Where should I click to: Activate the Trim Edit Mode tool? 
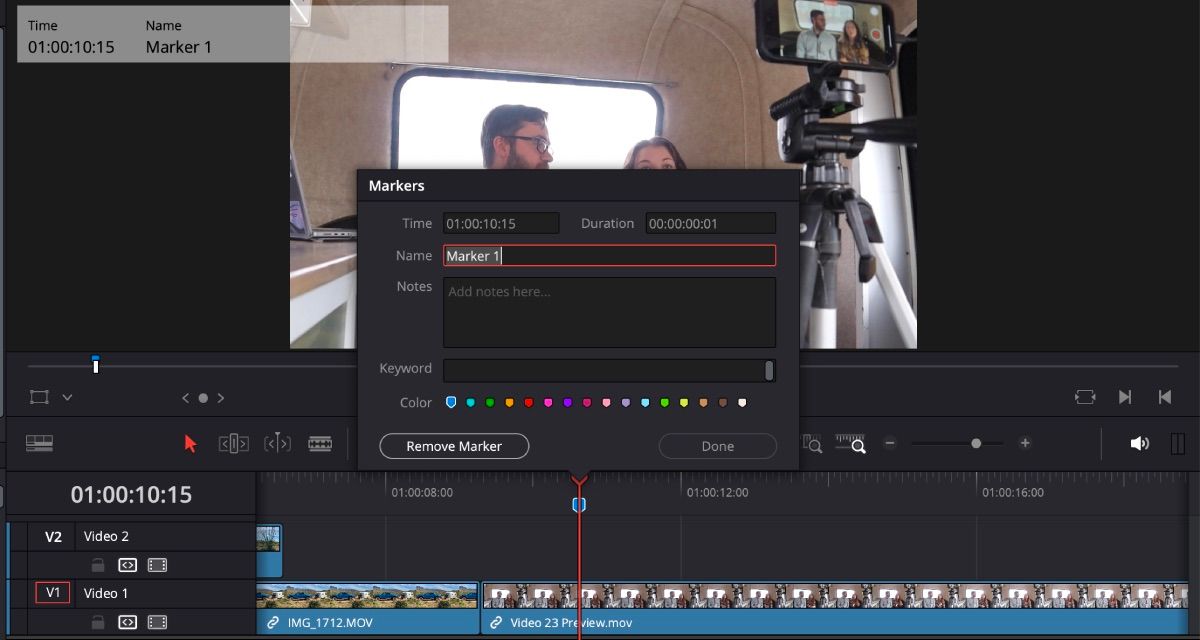[x=233, y=443]
